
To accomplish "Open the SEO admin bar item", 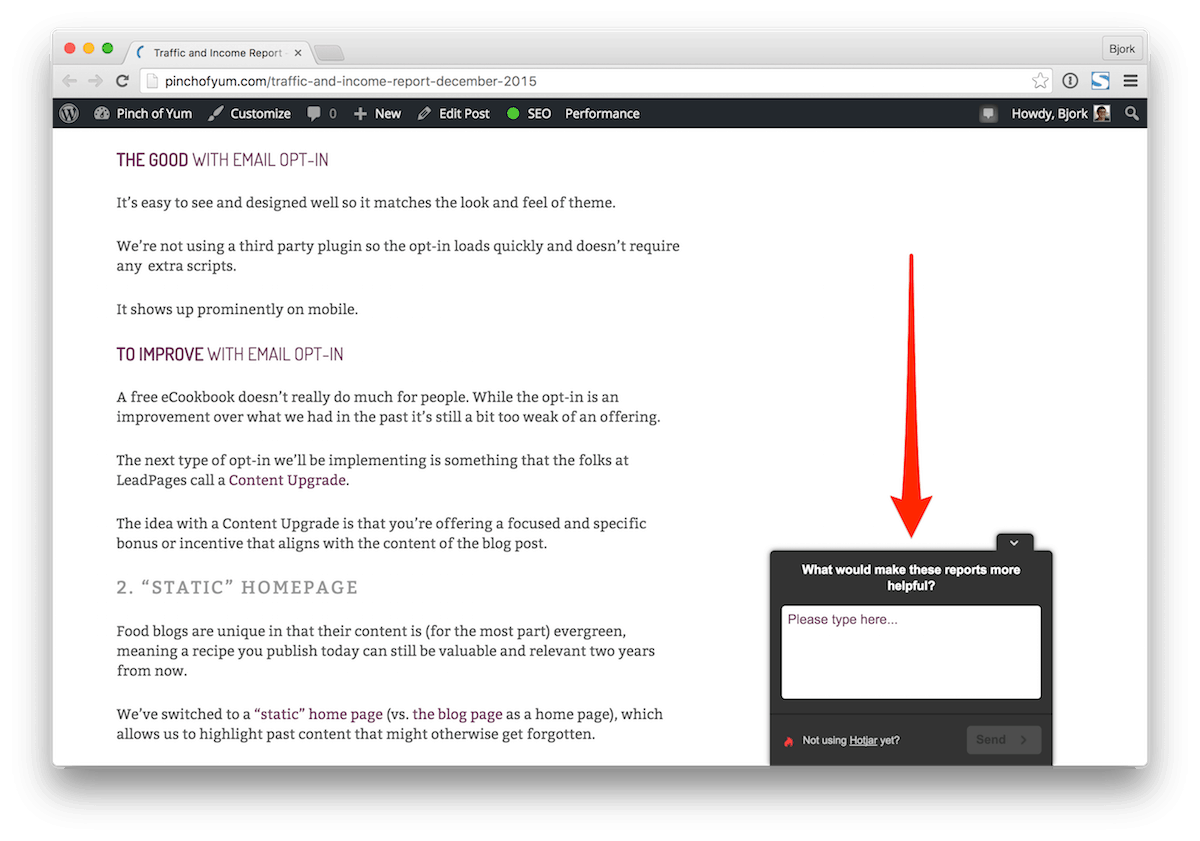I will tap(529, 114).
